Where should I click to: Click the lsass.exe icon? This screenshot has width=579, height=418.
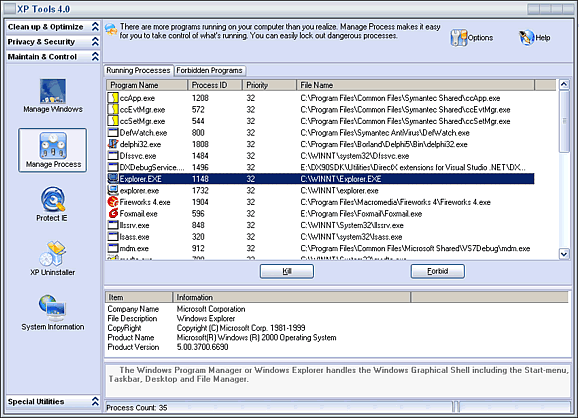click(x=113, y=237)
